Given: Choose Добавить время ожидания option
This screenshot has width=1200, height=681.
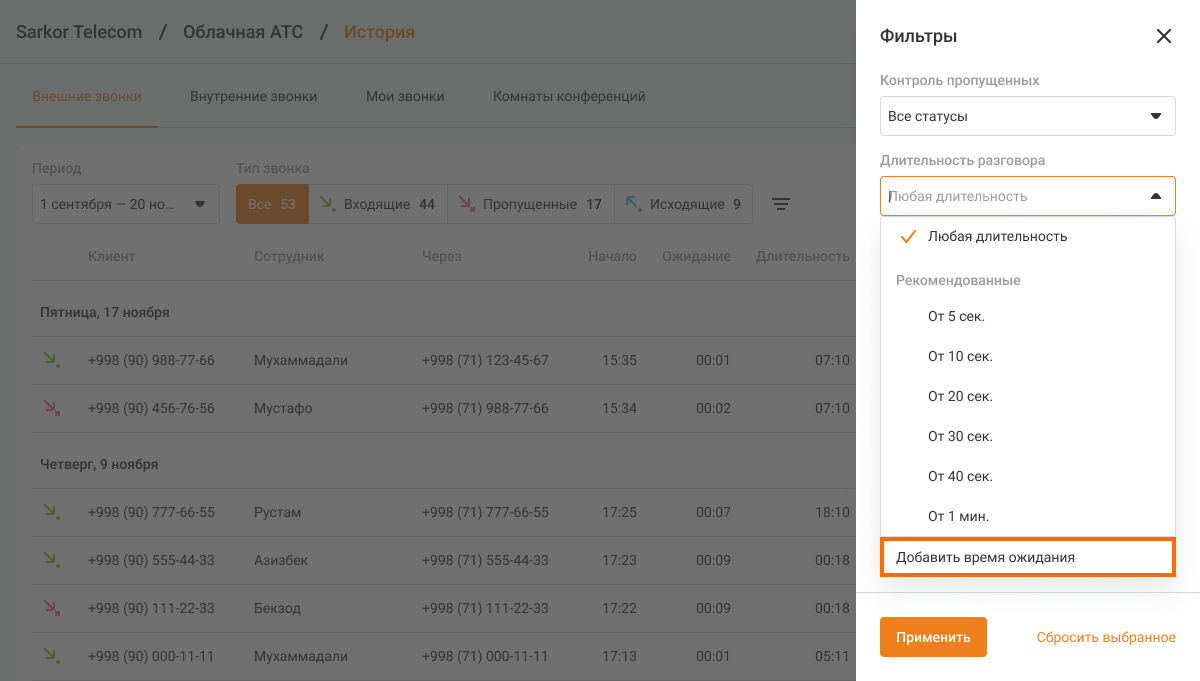Looking at the screenshot, I should point(1027,557).
